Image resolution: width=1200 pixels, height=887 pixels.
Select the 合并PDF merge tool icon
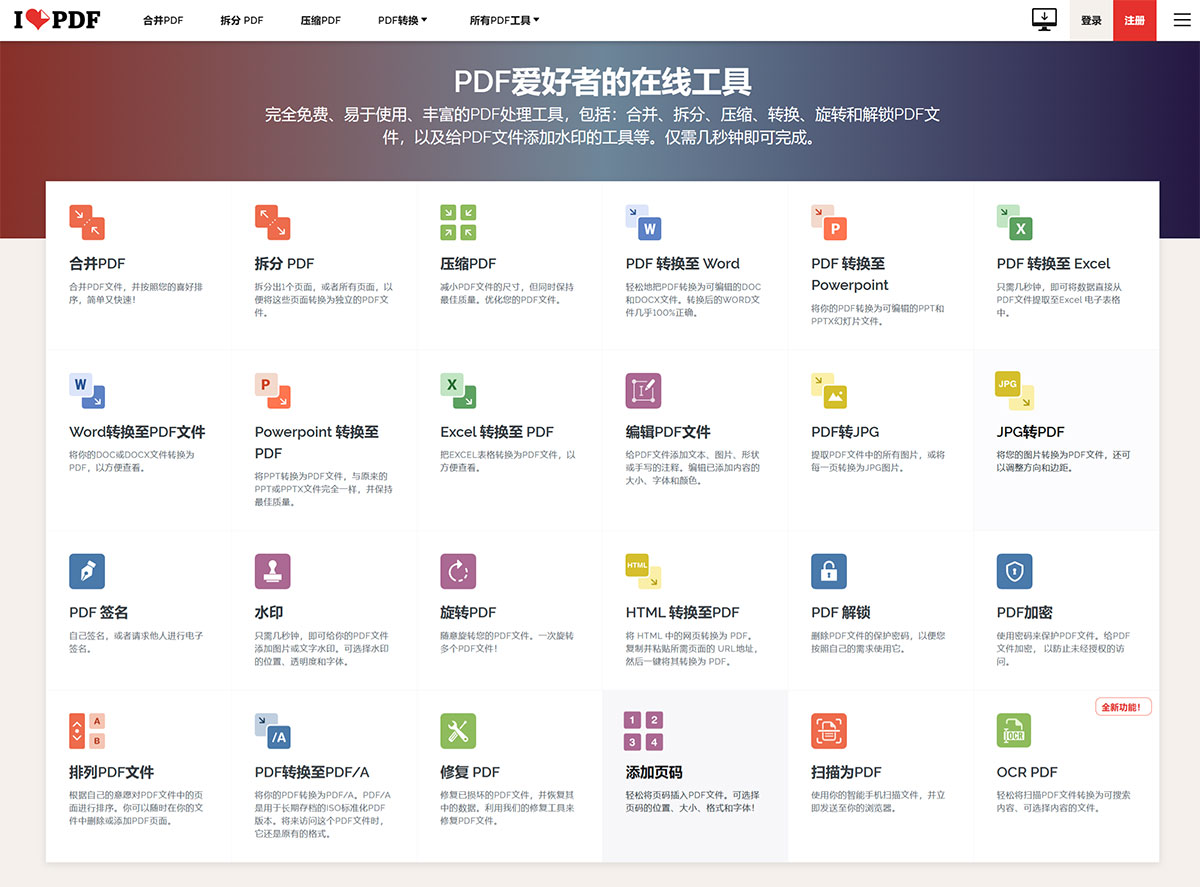(87, 222)
